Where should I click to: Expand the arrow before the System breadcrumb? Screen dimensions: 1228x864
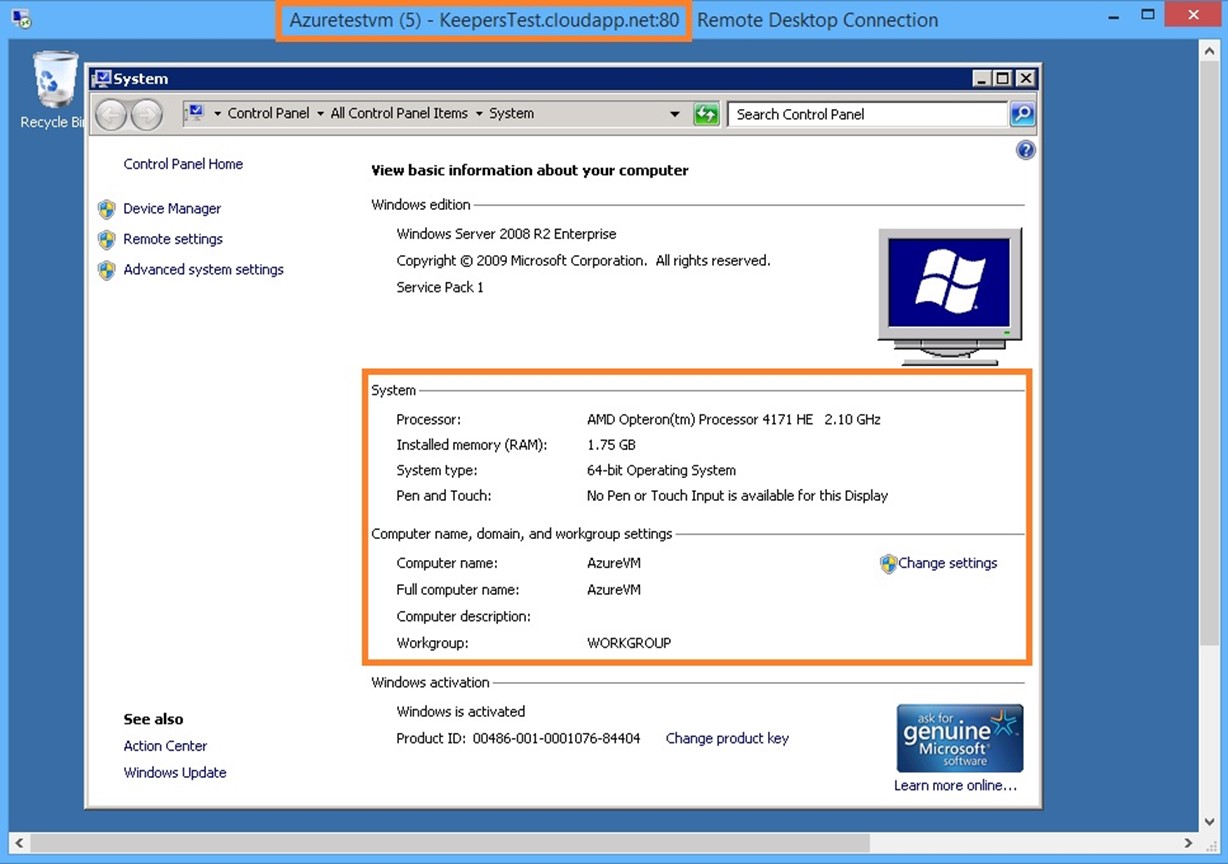[479, 114]
